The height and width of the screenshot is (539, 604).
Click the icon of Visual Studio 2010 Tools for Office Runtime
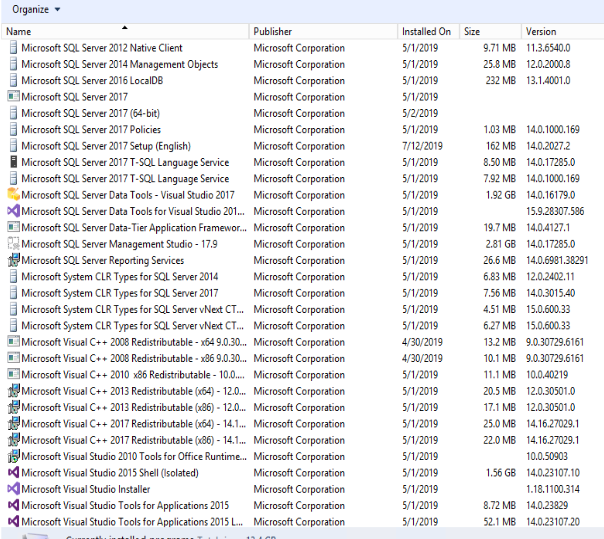point(13,456)
